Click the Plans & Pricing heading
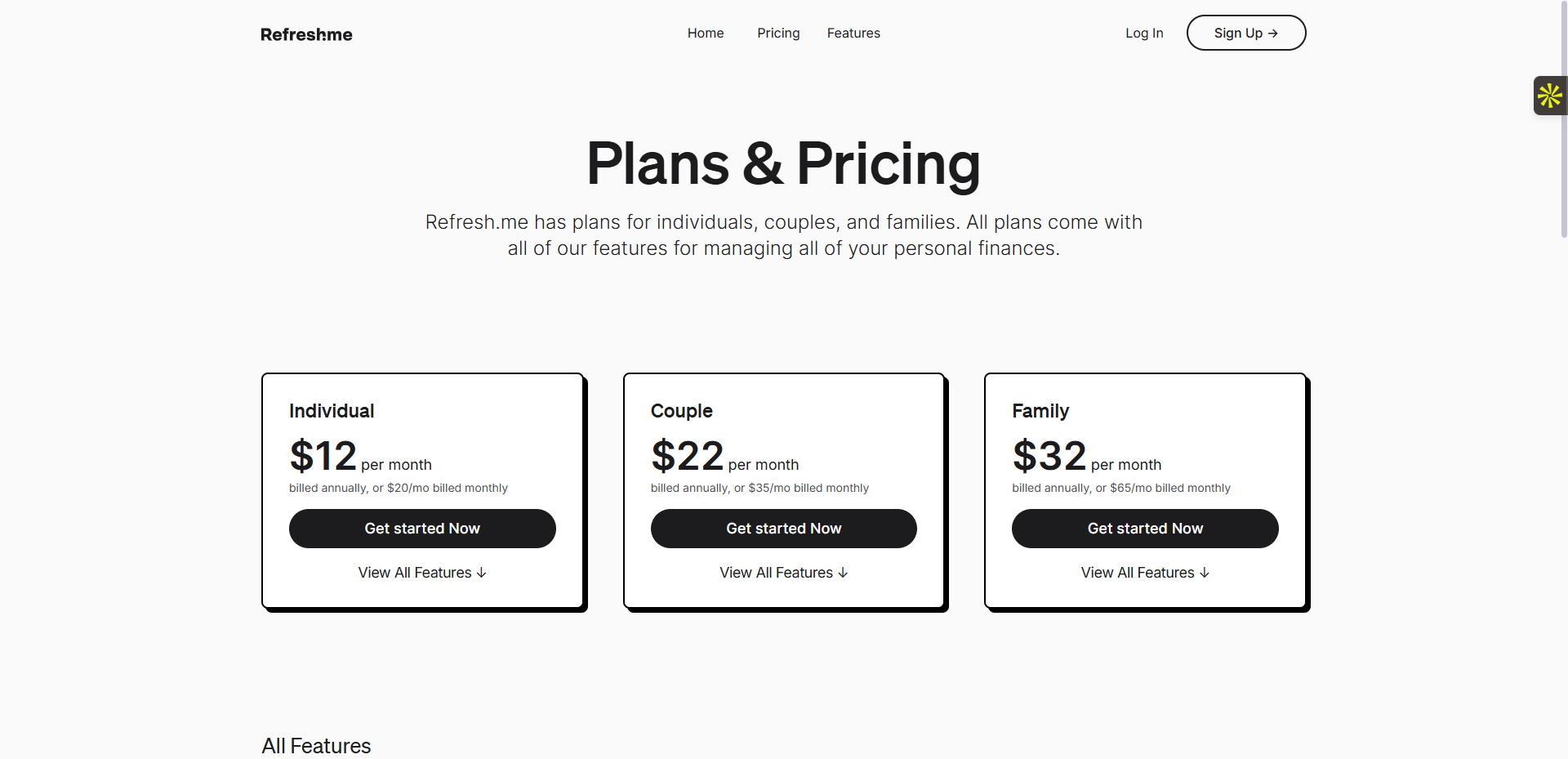Viewport: 1568px width, 759px height. pos(783,163)
